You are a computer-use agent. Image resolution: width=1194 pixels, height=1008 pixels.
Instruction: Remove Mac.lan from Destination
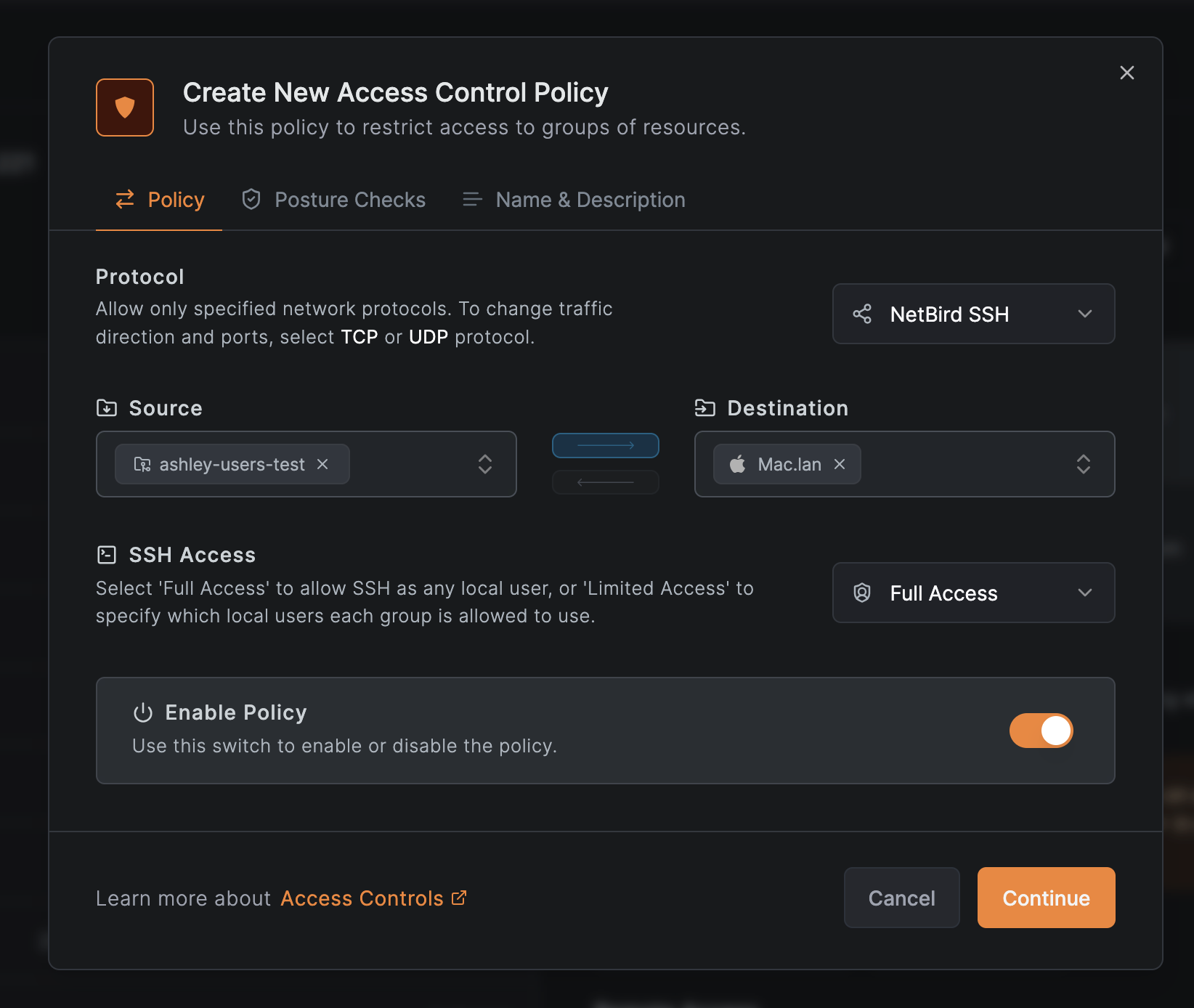click(x=839, y=464)
